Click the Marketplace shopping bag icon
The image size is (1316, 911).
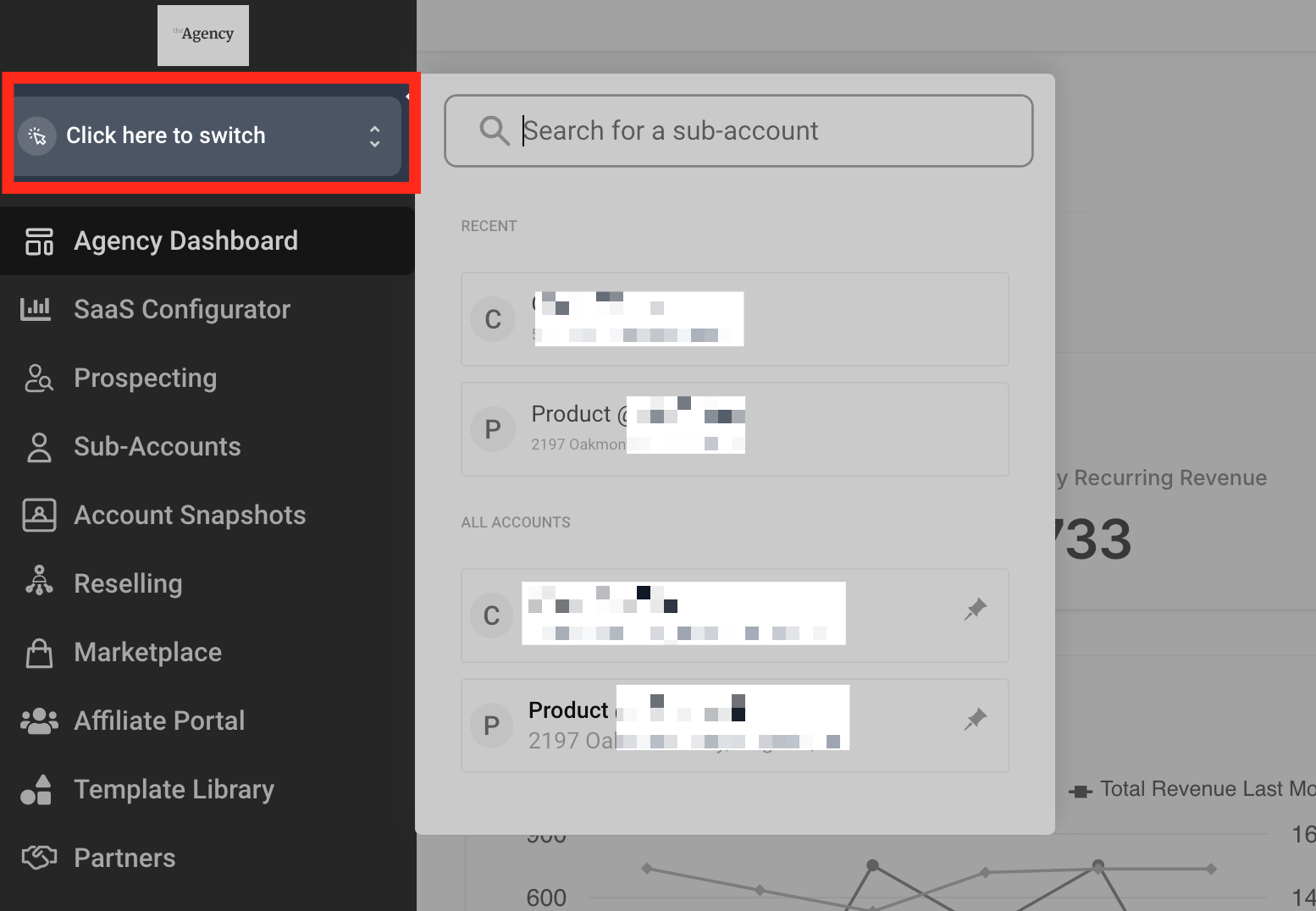click(x=39, y=653)
